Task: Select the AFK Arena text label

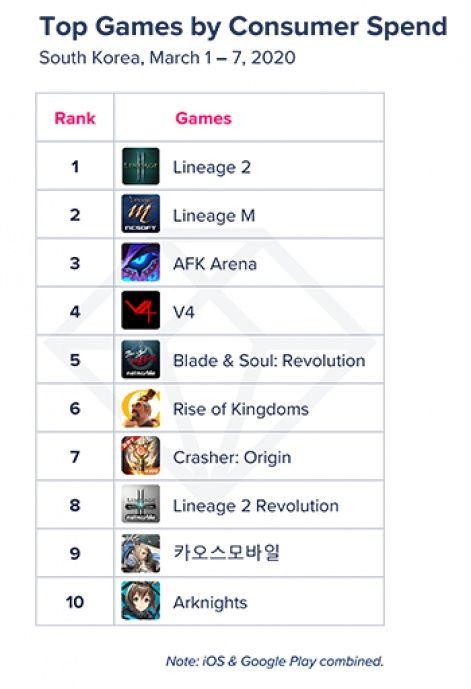Action: (215, 264)
